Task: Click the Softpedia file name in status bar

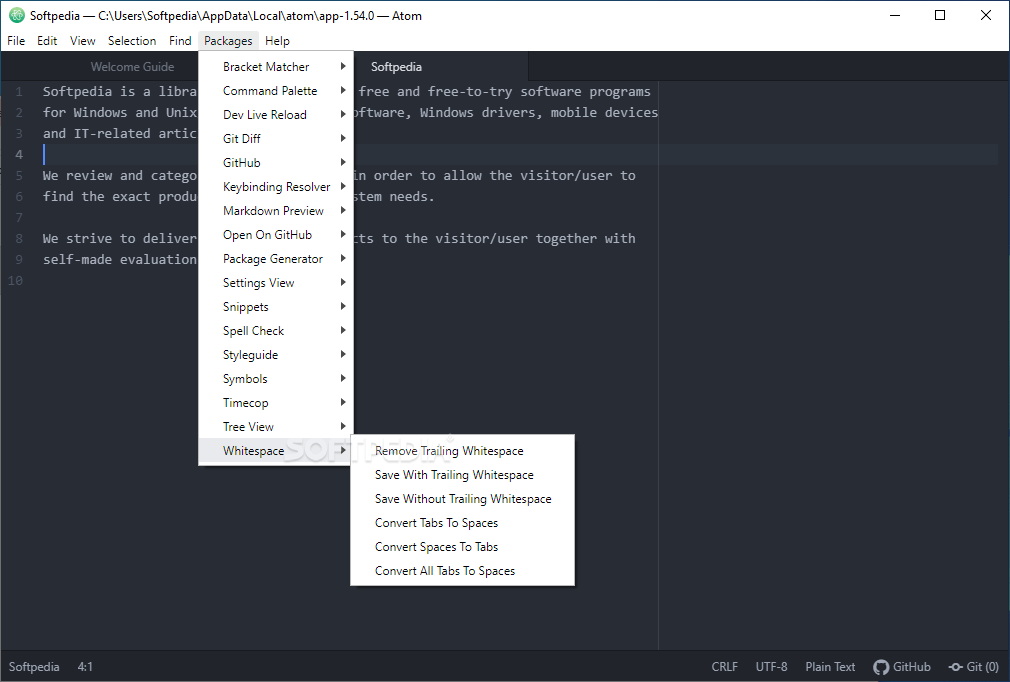Action: [34, 667]
